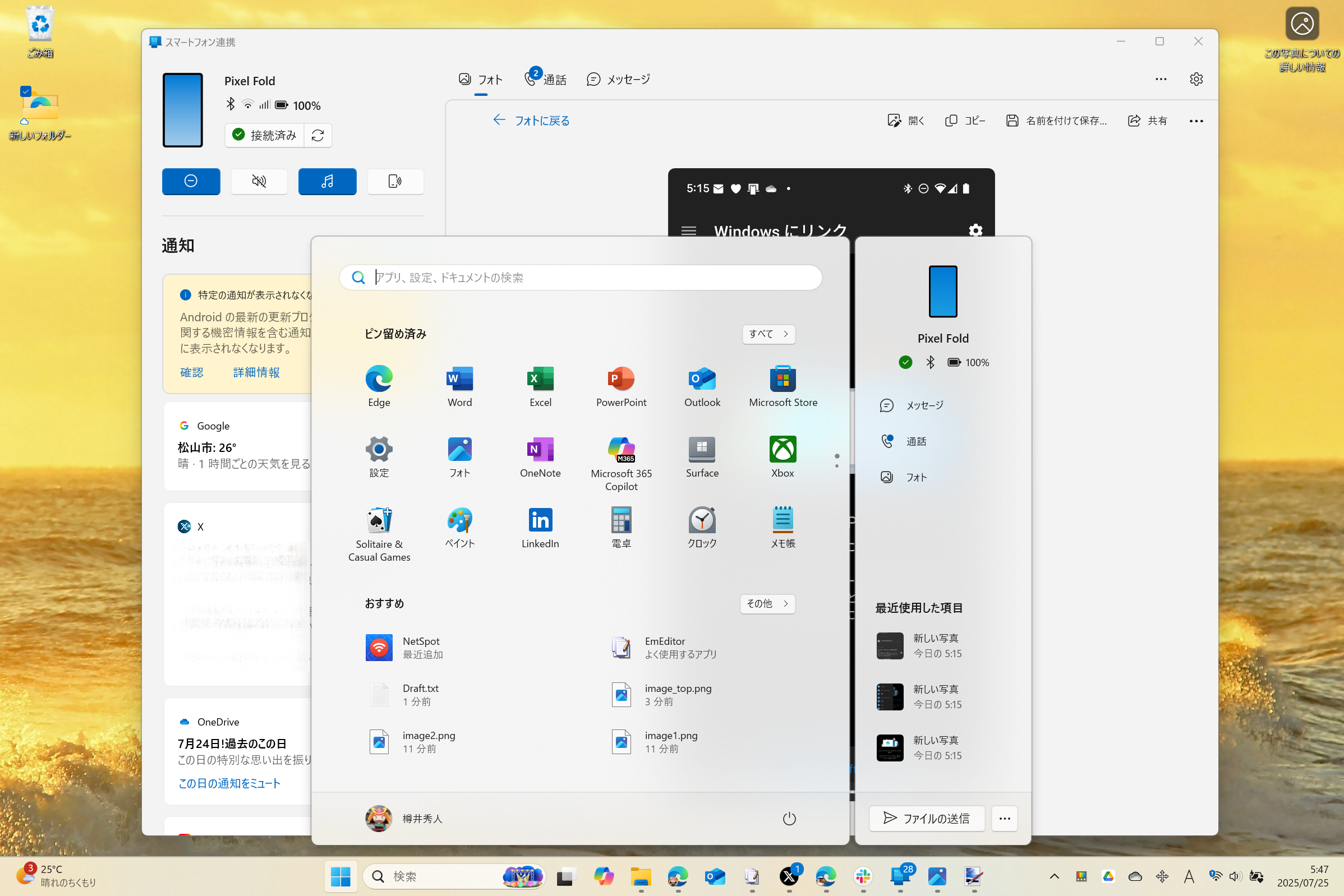The height and width of the screenshot is (896, 1344).
Task: Expand すべて to show all pinned apps
Action: [x=768, y=334]
